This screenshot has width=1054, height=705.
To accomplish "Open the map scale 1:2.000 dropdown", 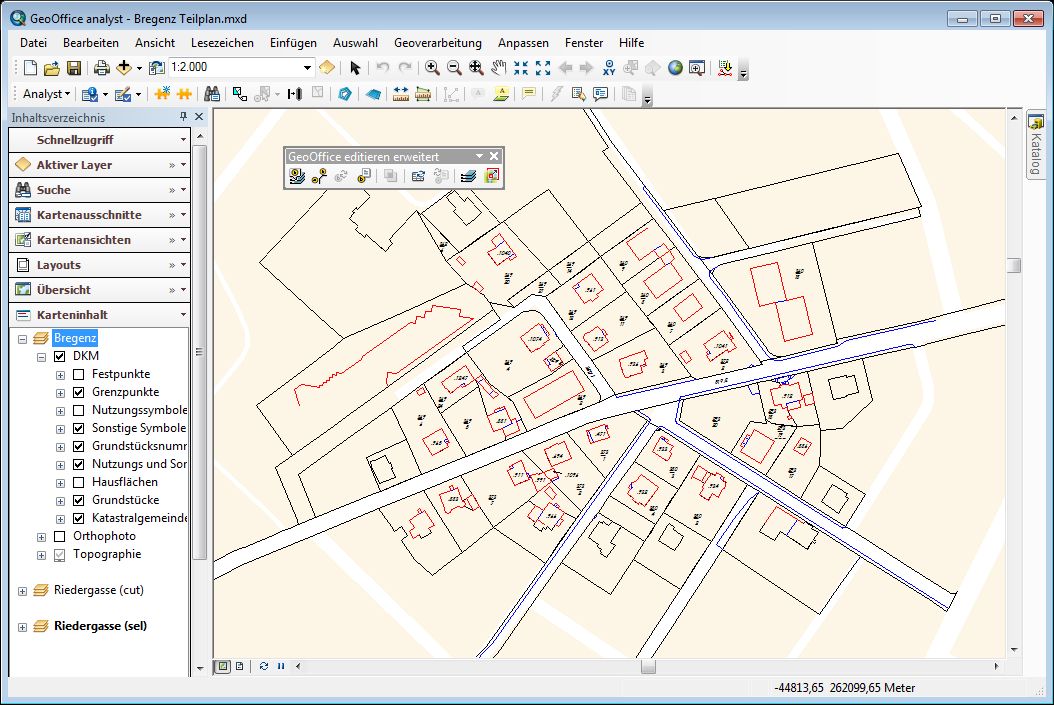I will coord(308,68).
